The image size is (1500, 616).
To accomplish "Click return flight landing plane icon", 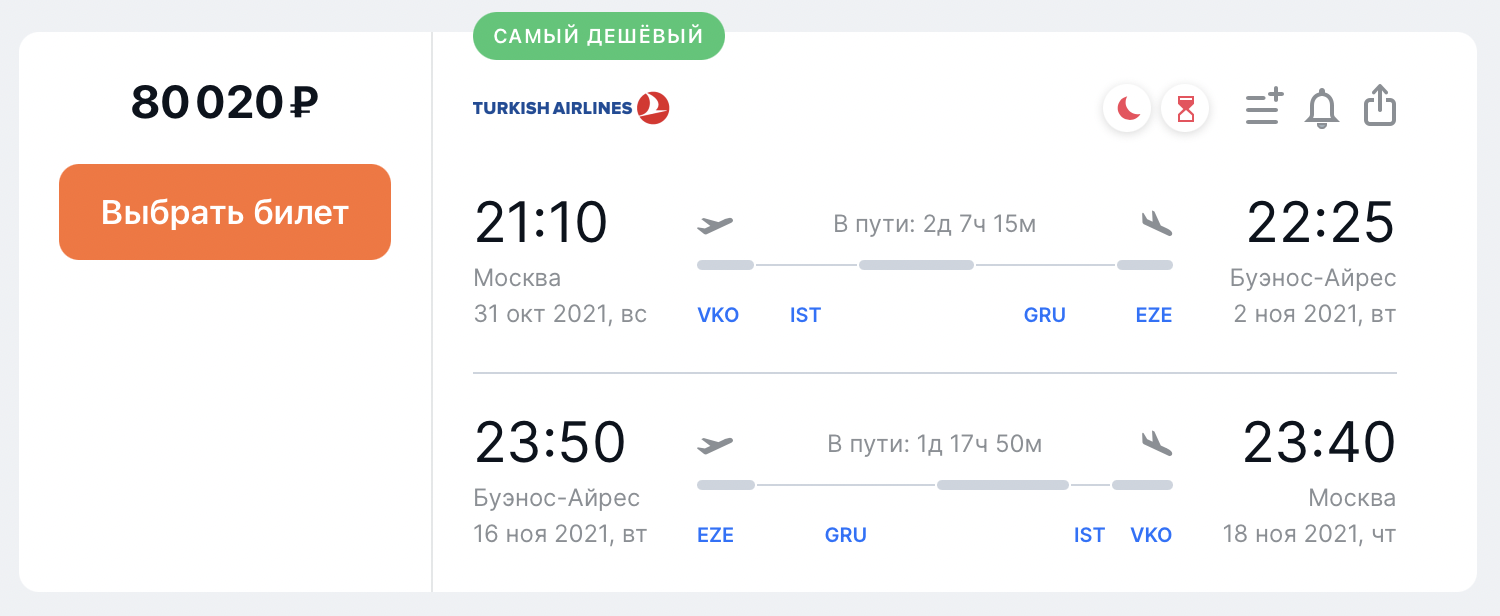I will [x=1155, y=443].
